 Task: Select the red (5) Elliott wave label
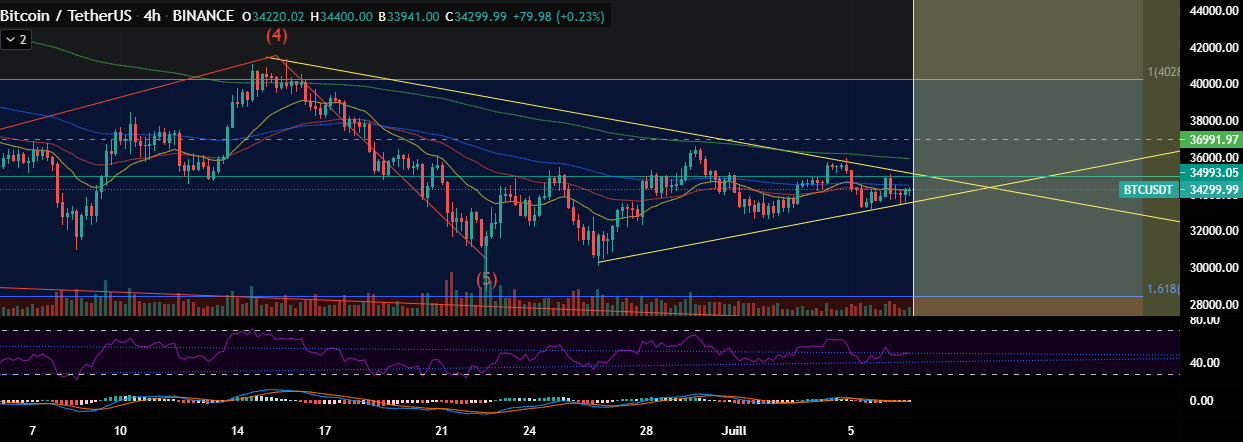coord(486,279)
